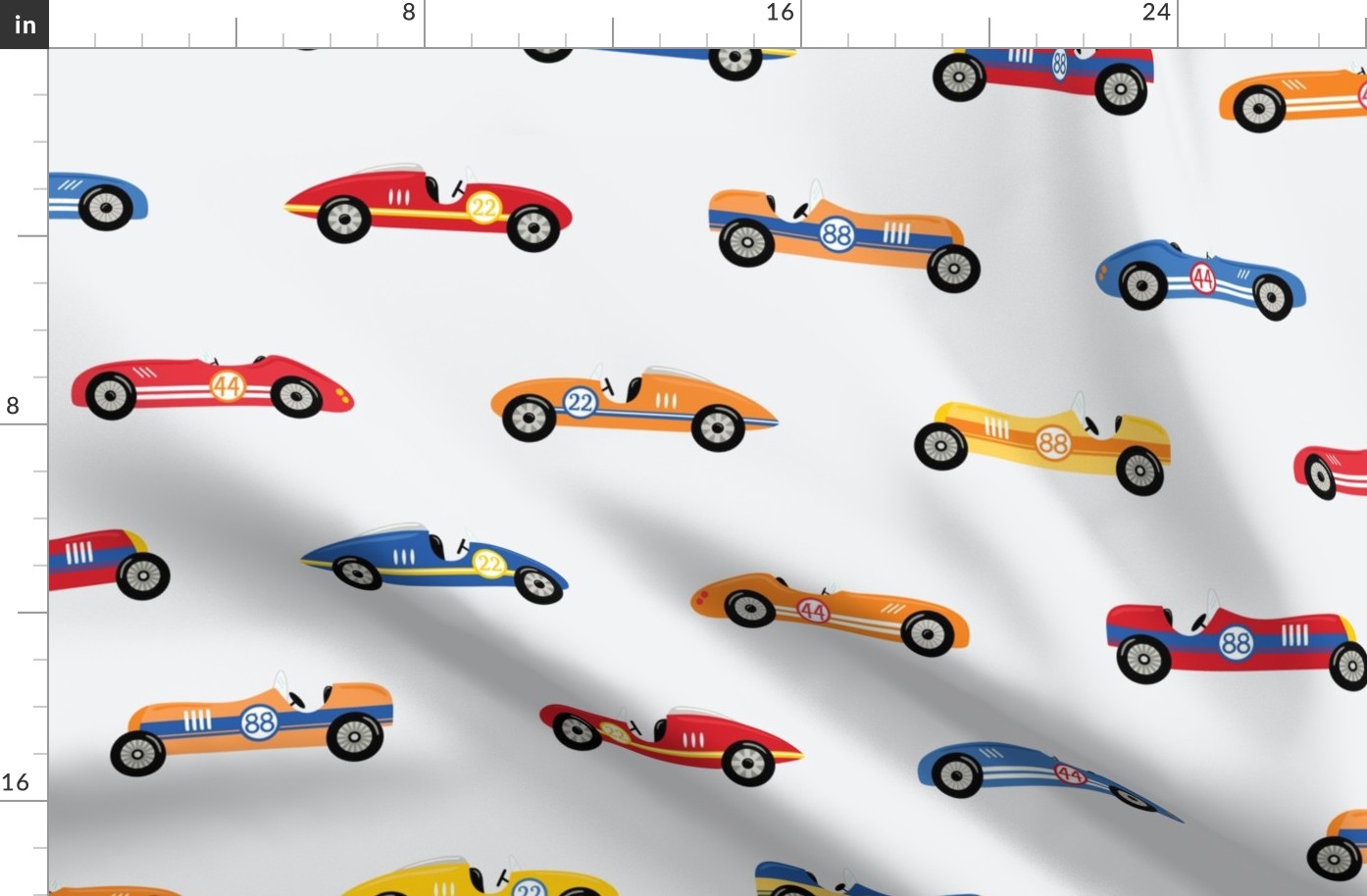
Task: Click the red race car numbered 22
Action: [429, 207]
